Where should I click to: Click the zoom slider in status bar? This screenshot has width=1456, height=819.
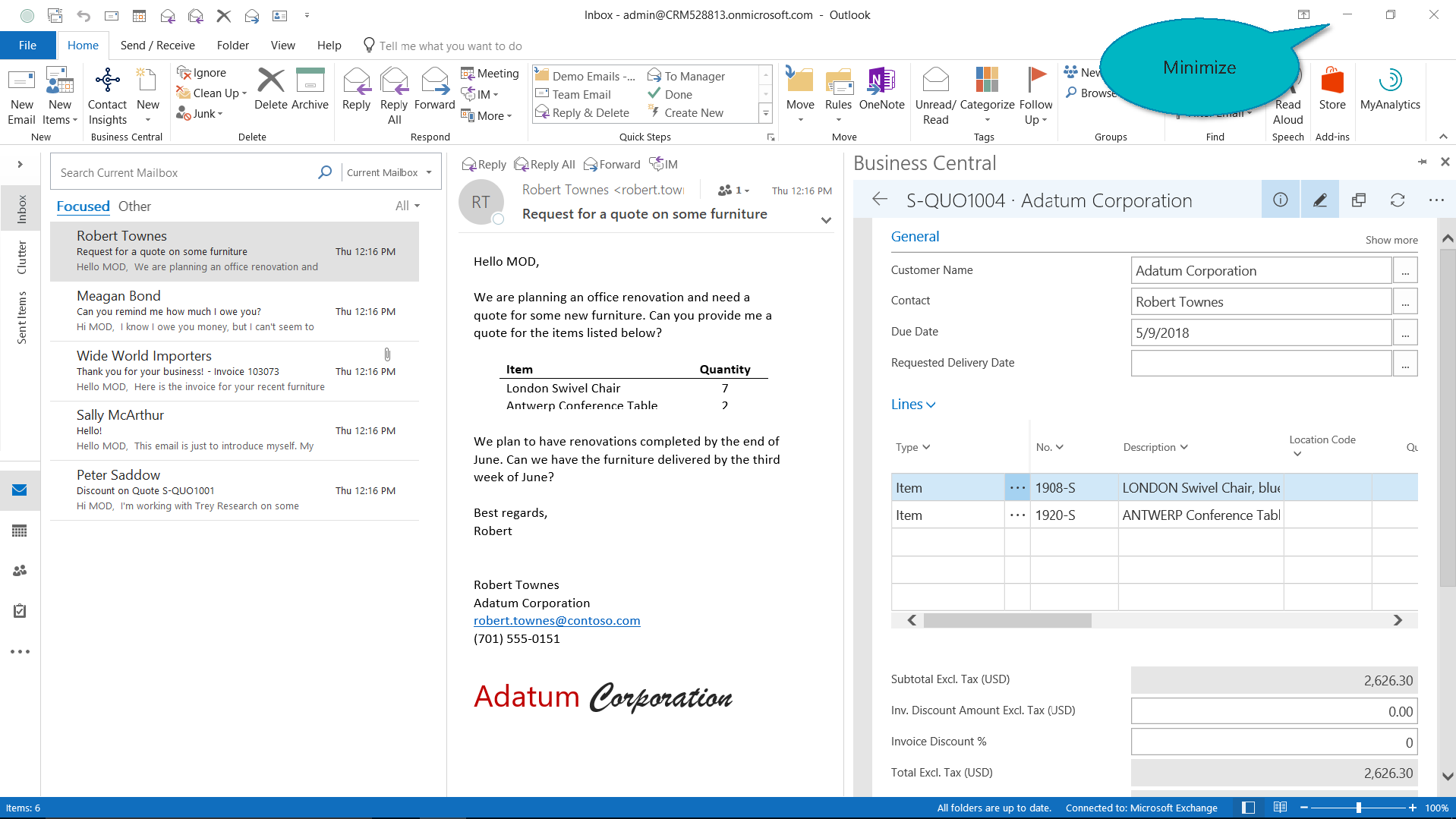tap(1358, 808)
